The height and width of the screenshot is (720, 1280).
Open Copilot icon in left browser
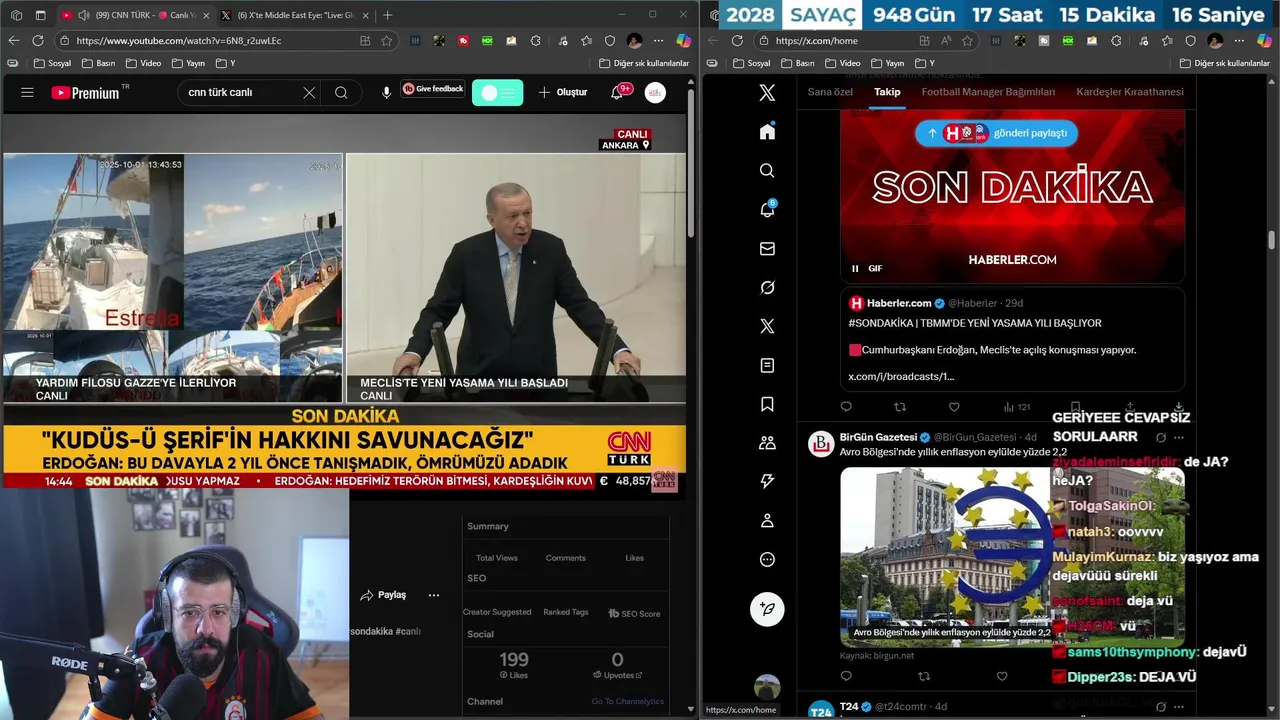point(683,41)
